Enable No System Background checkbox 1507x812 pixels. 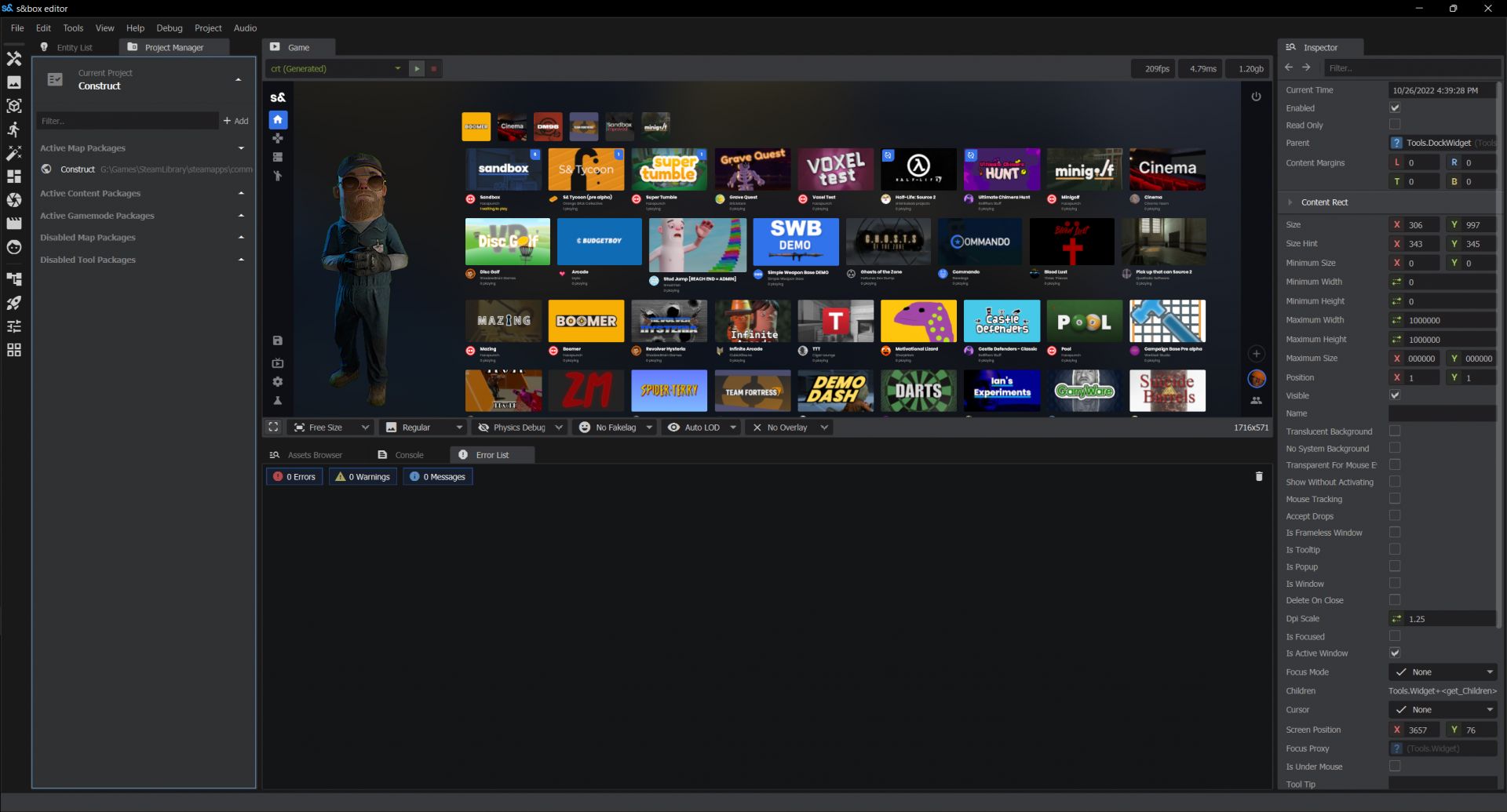1395,448
